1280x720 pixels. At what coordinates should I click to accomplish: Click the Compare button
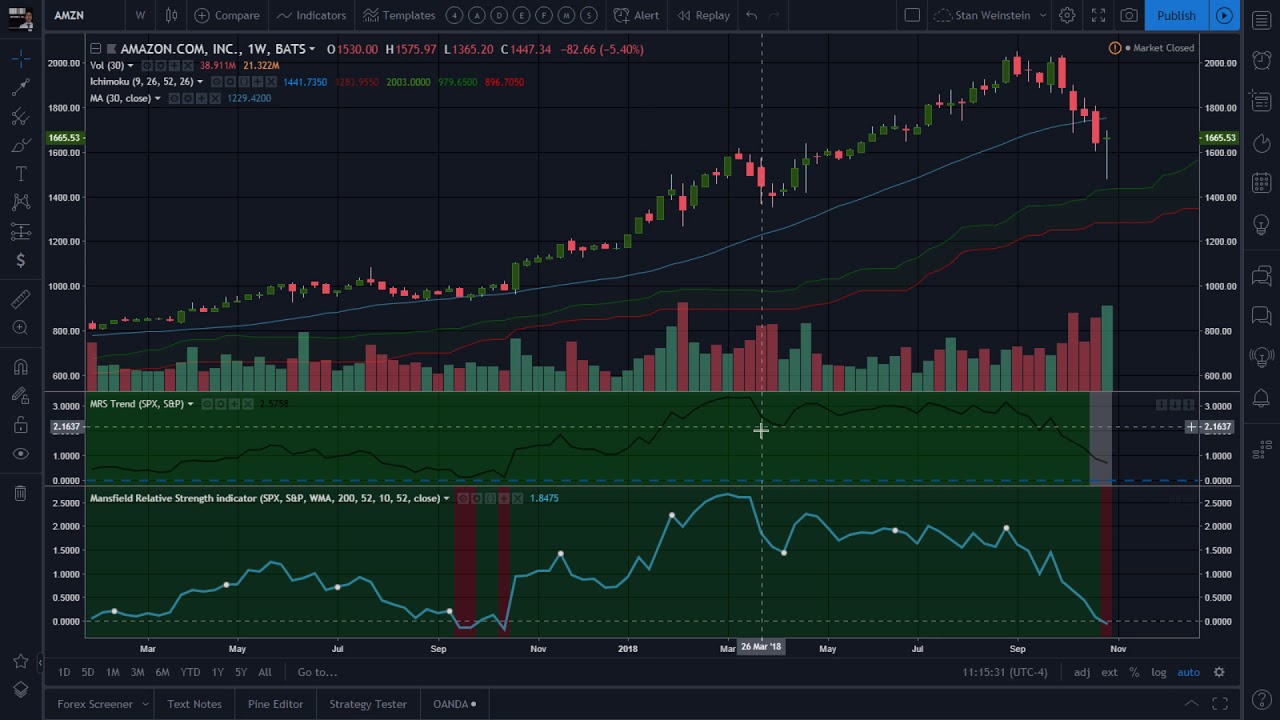tap(227, 15)
